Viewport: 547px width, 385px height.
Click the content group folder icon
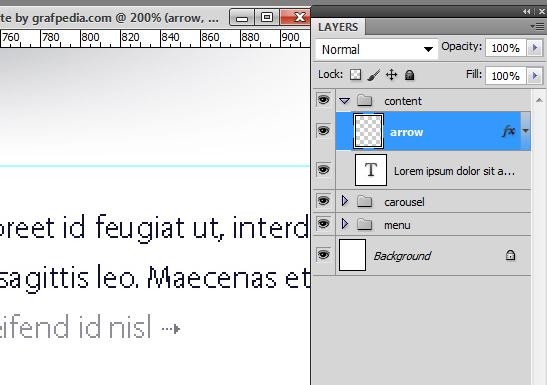(x=365, y=101)
